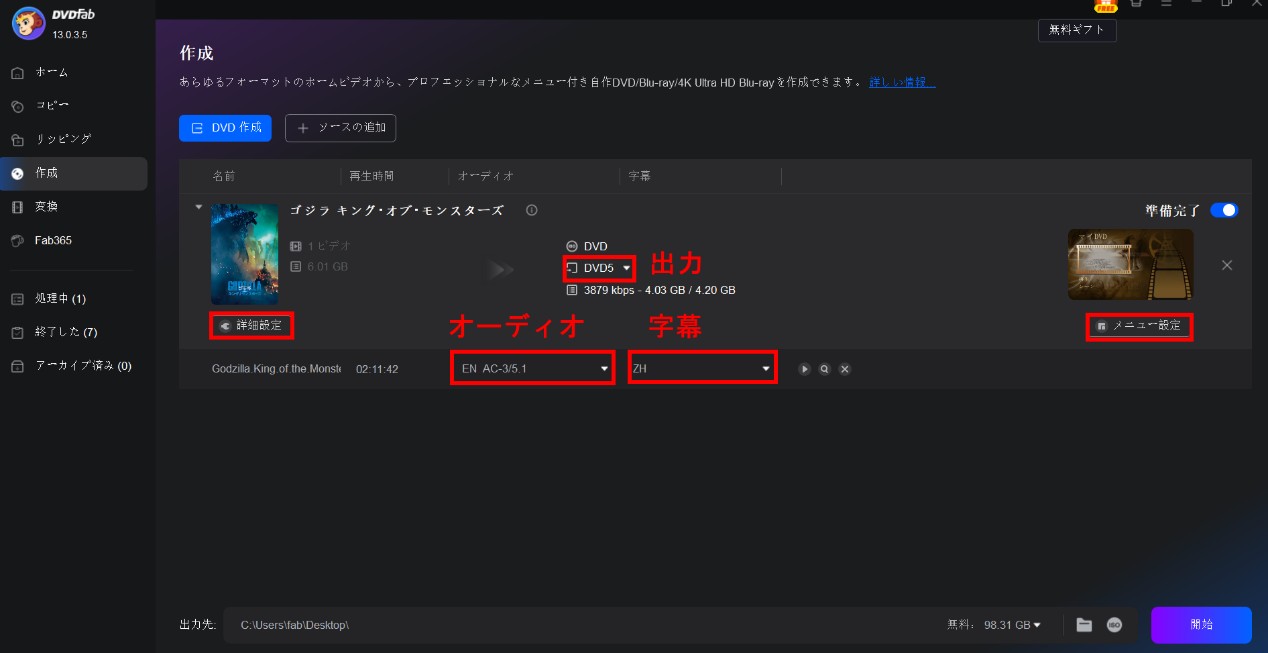Screen dimensions: 1268x653
Task: Open the EN AC-3/5.1 audio dropdown
Action: (532, 368)
